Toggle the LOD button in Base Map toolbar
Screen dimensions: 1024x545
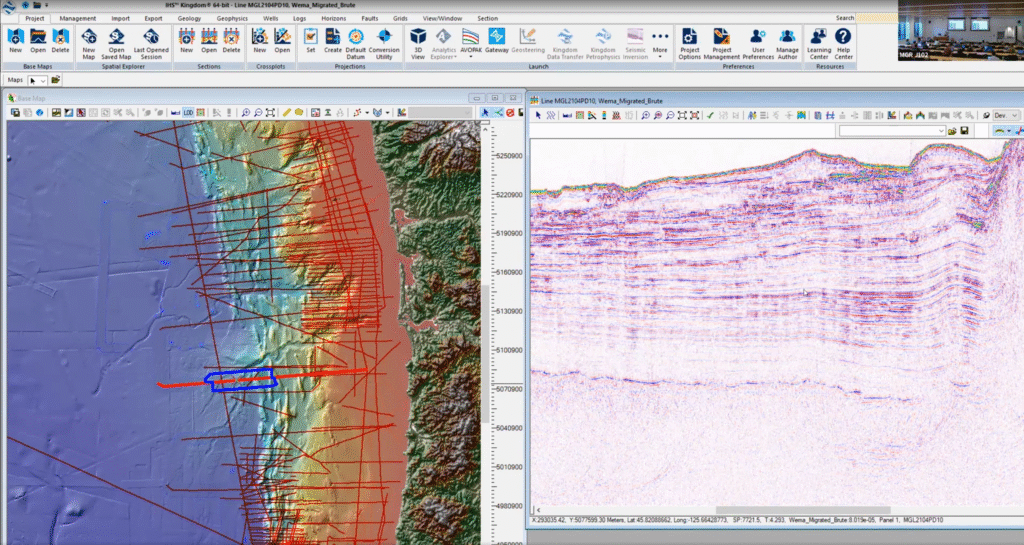[x=188, y=113]
